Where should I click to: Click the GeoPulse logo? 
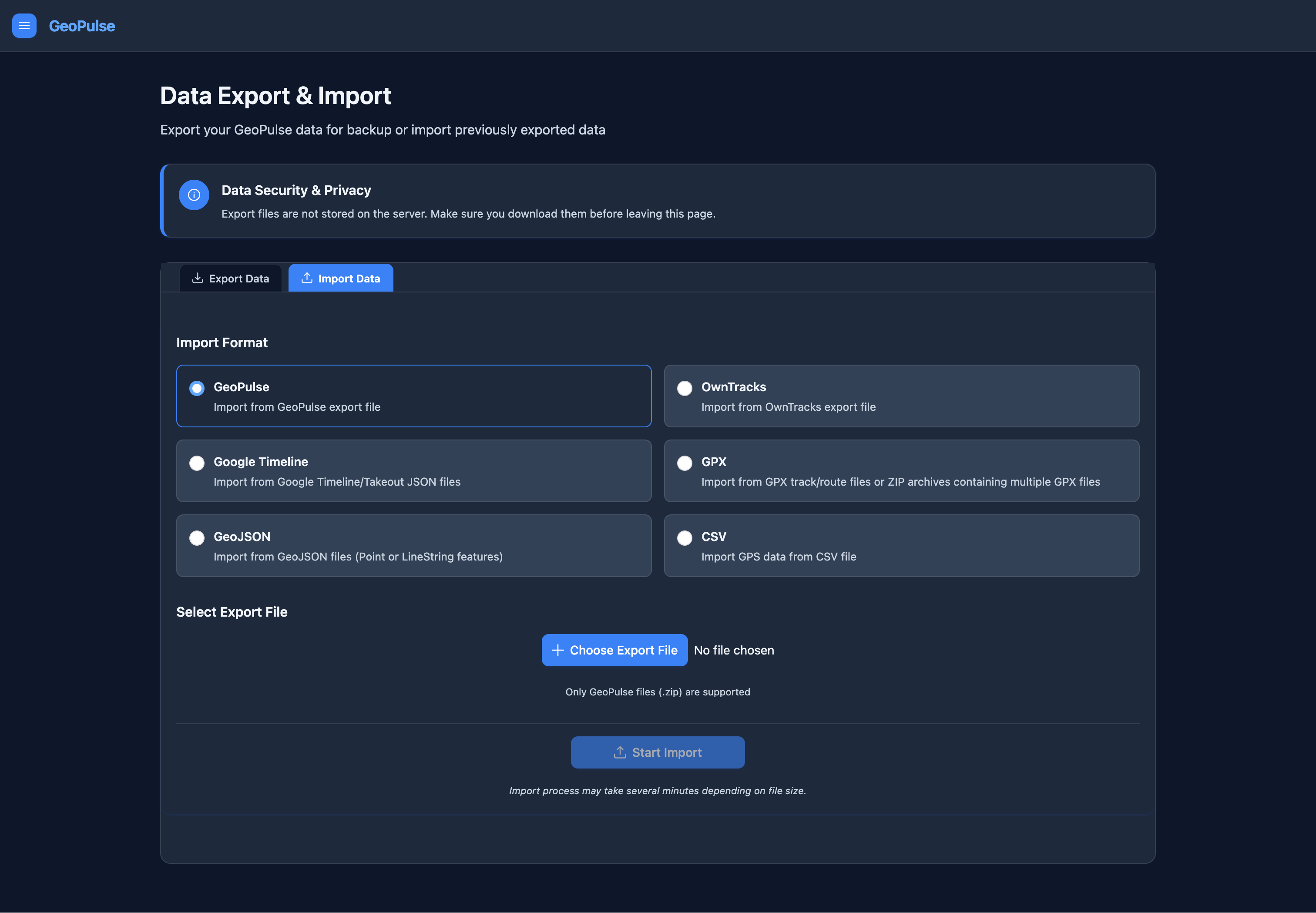tap(81, 26)
